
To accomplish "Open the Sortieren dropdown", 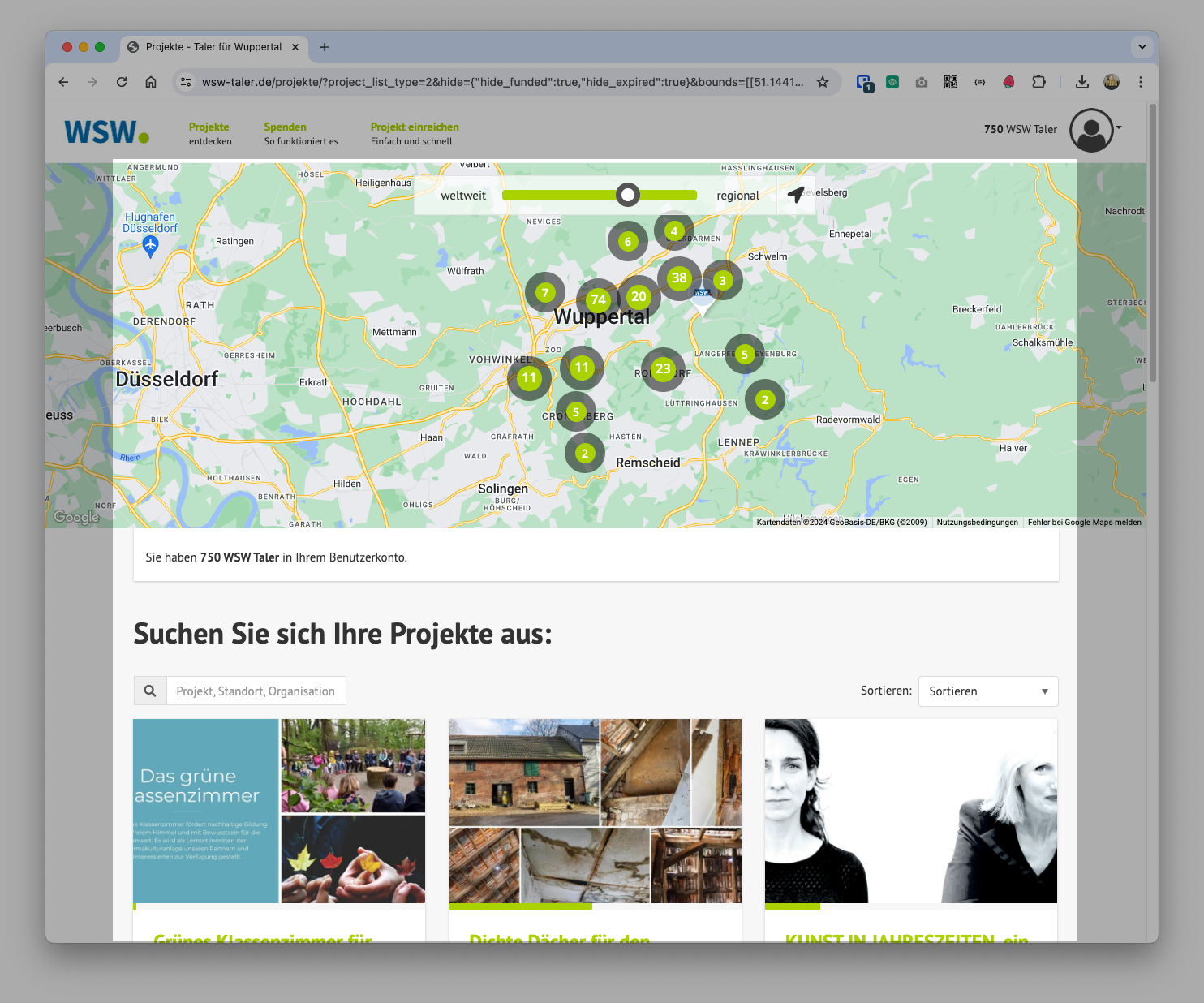I will [x=988, y=691].
